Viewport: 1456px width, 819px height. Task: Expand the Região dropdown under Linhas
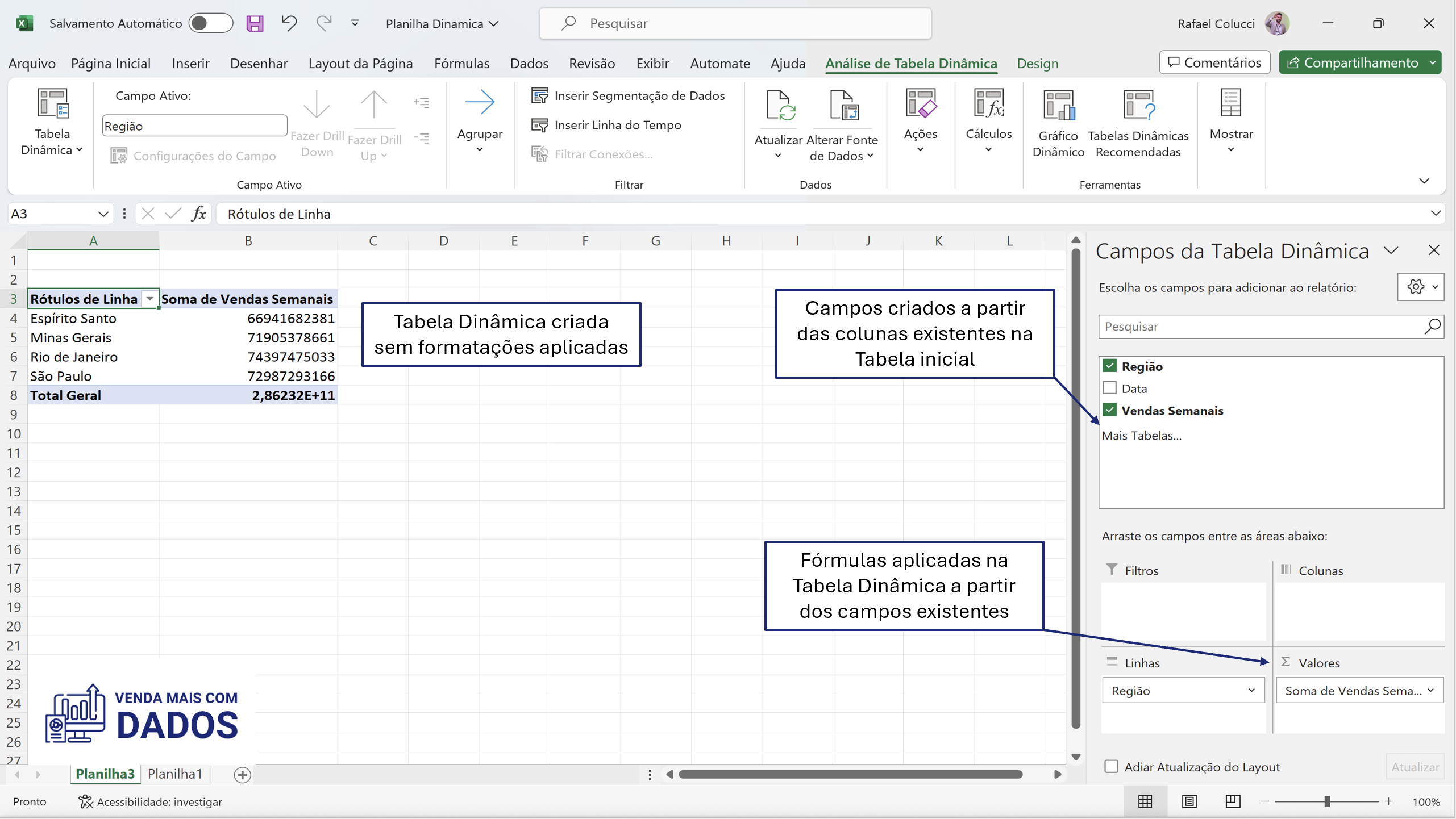pyautogui.click(x=1253, y=690)
